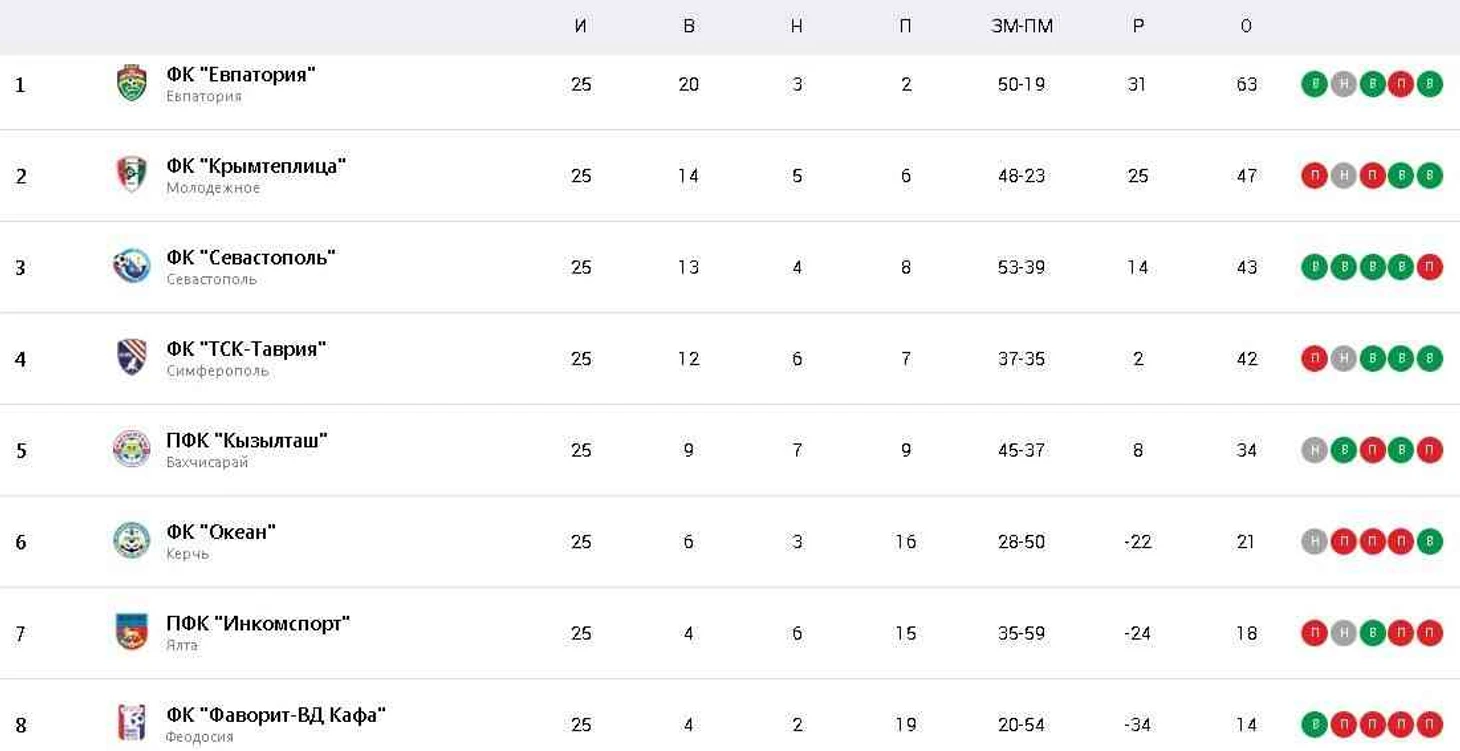The height and width of the screenshot is (751, 1460).
Task: Click the ФК Севастополь team logo
Action: tap(131, 266)
